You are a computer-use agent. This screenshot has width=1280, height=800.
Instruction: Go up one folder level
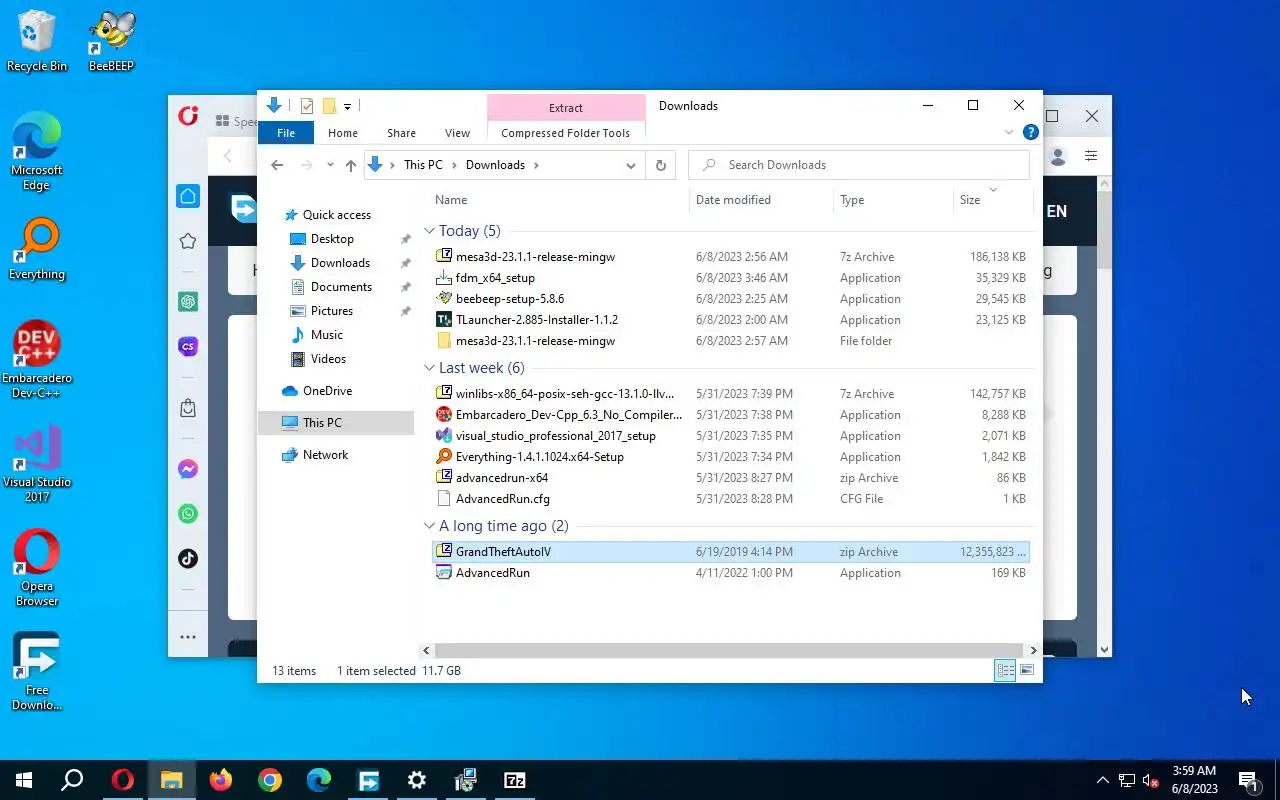(x=350, y=165)
